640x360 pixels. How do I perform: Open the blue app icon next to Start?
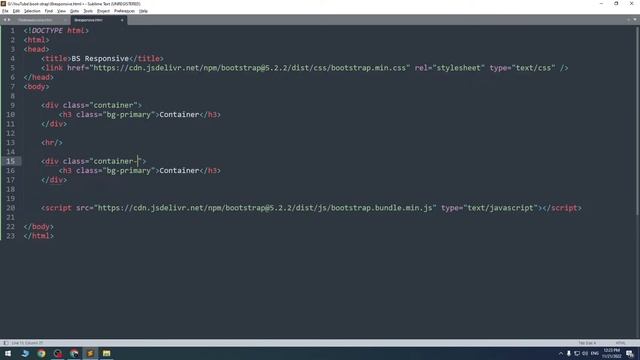[x=24, y=353]
